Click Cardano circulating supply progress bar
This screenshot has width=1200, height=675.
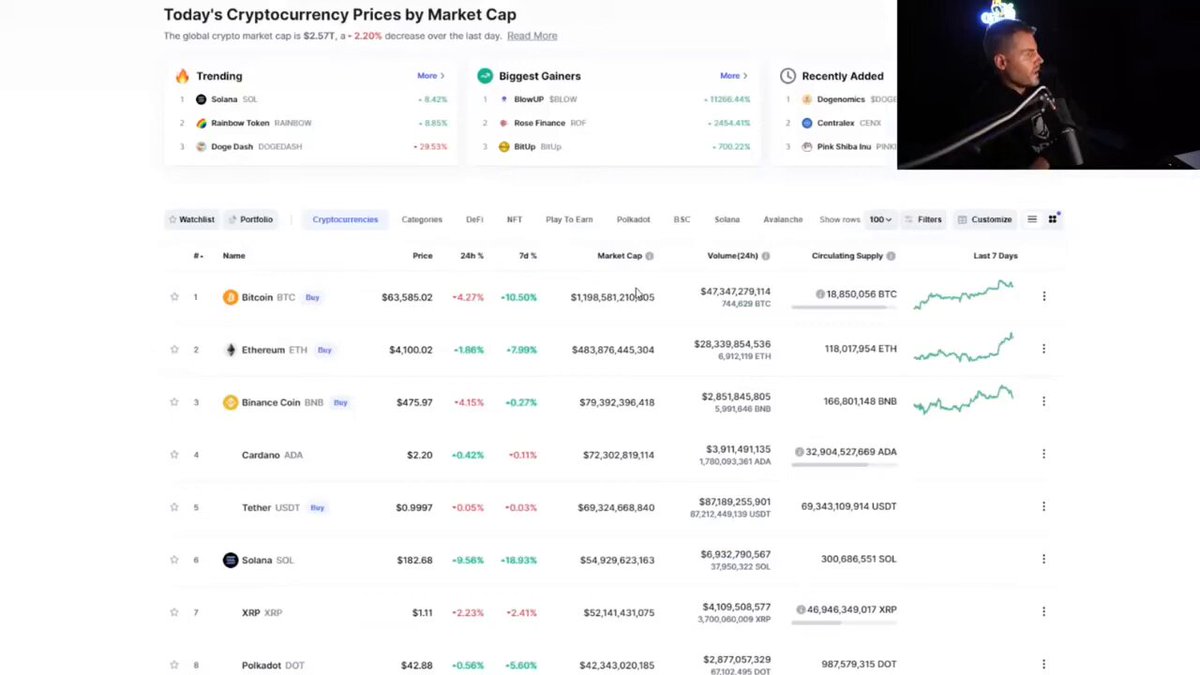click(842, 465)
